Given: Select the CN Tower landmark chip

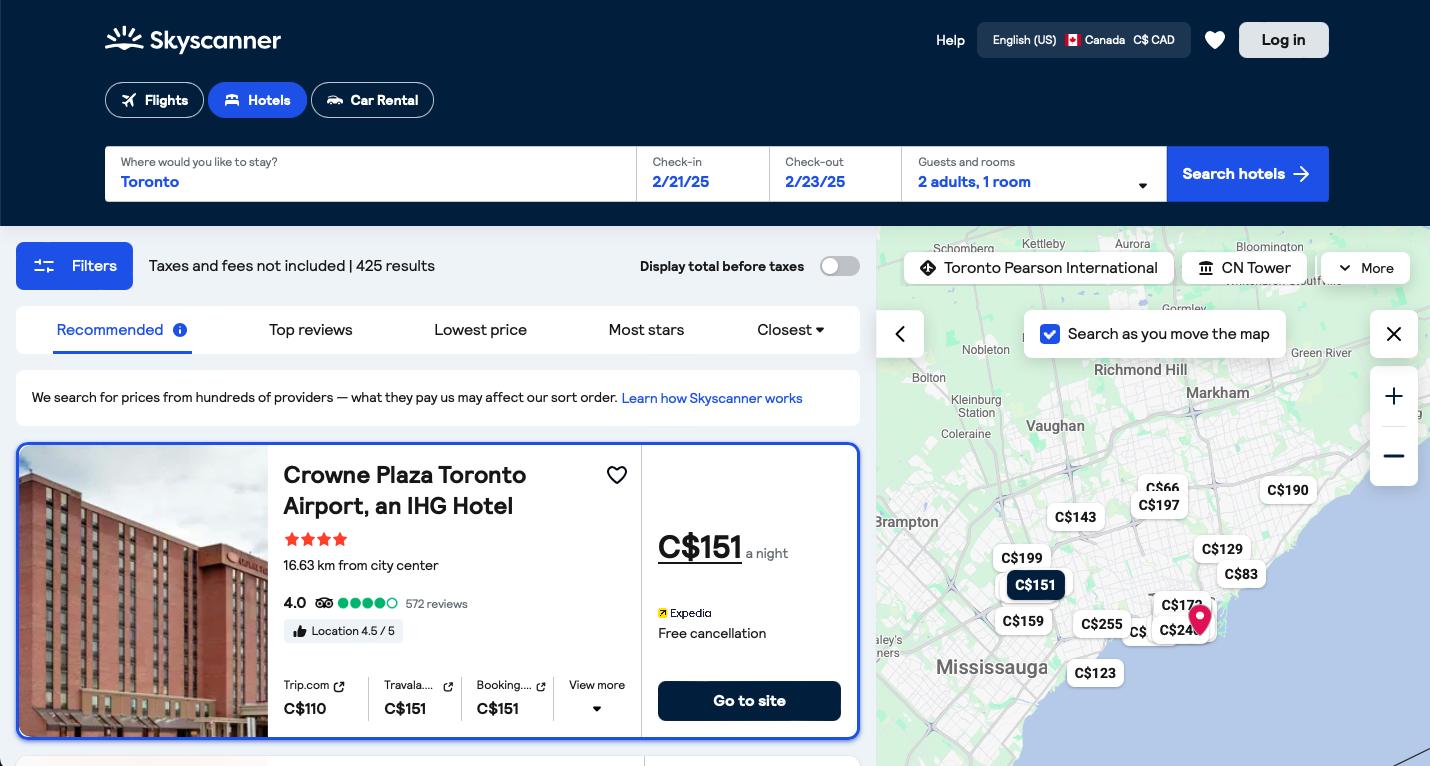Looking at the screenshot, I should (x=1244, y=267).
